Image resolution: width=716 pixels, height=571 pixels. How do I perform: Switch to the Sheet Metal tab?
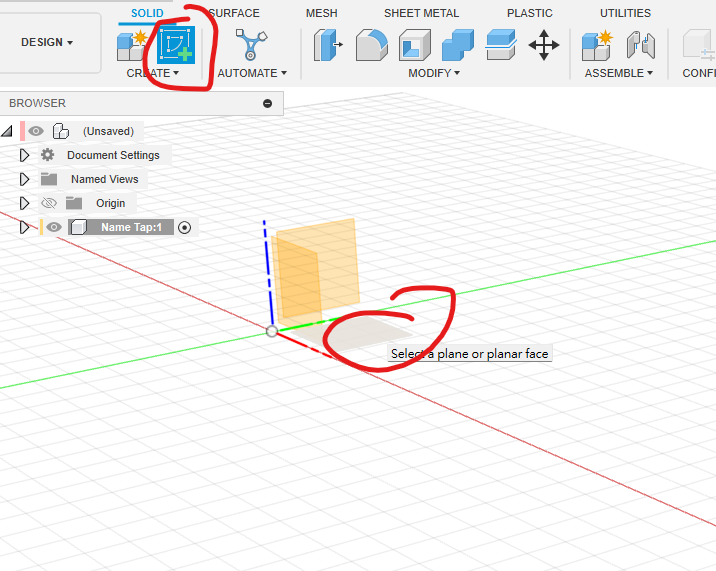tap(421, 13)
